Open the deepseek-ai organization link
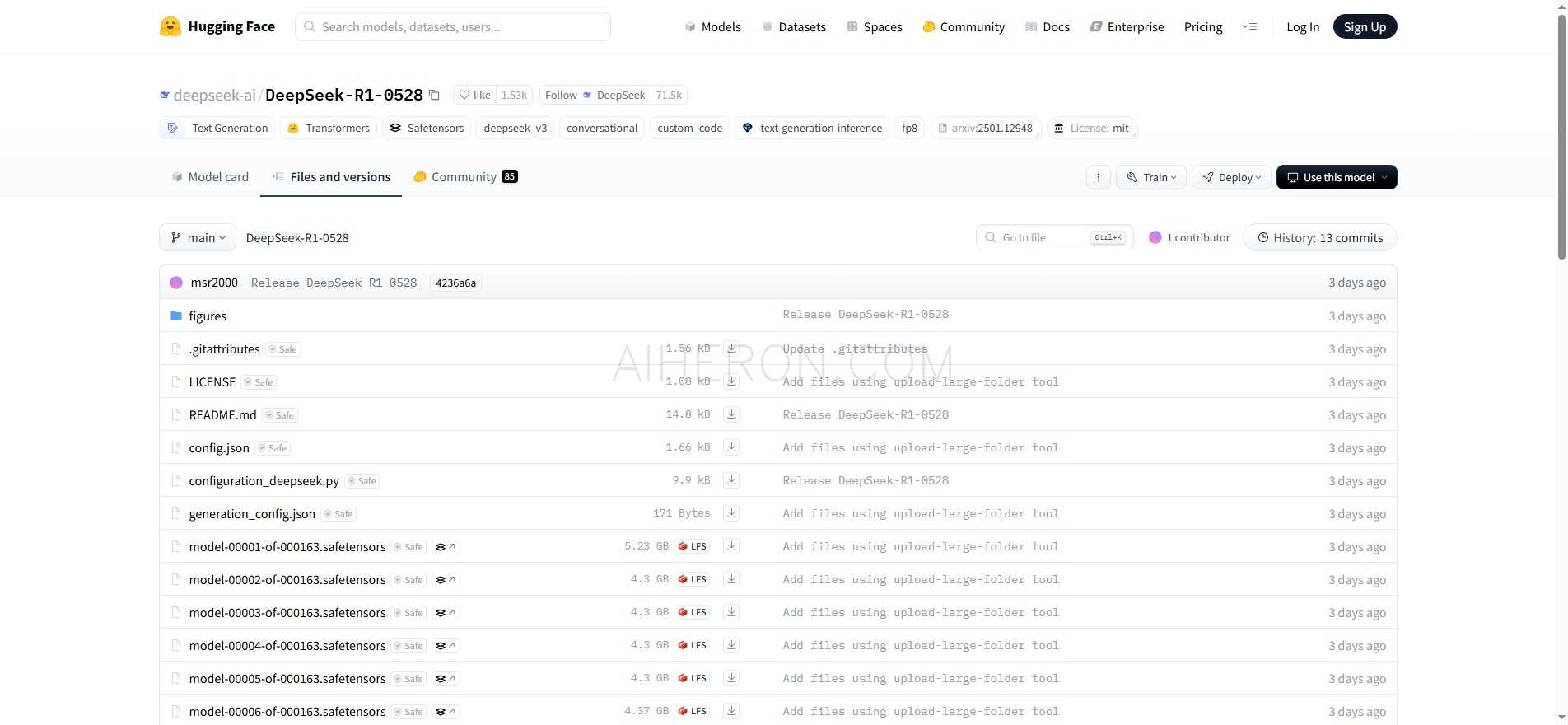 [215, 95]
